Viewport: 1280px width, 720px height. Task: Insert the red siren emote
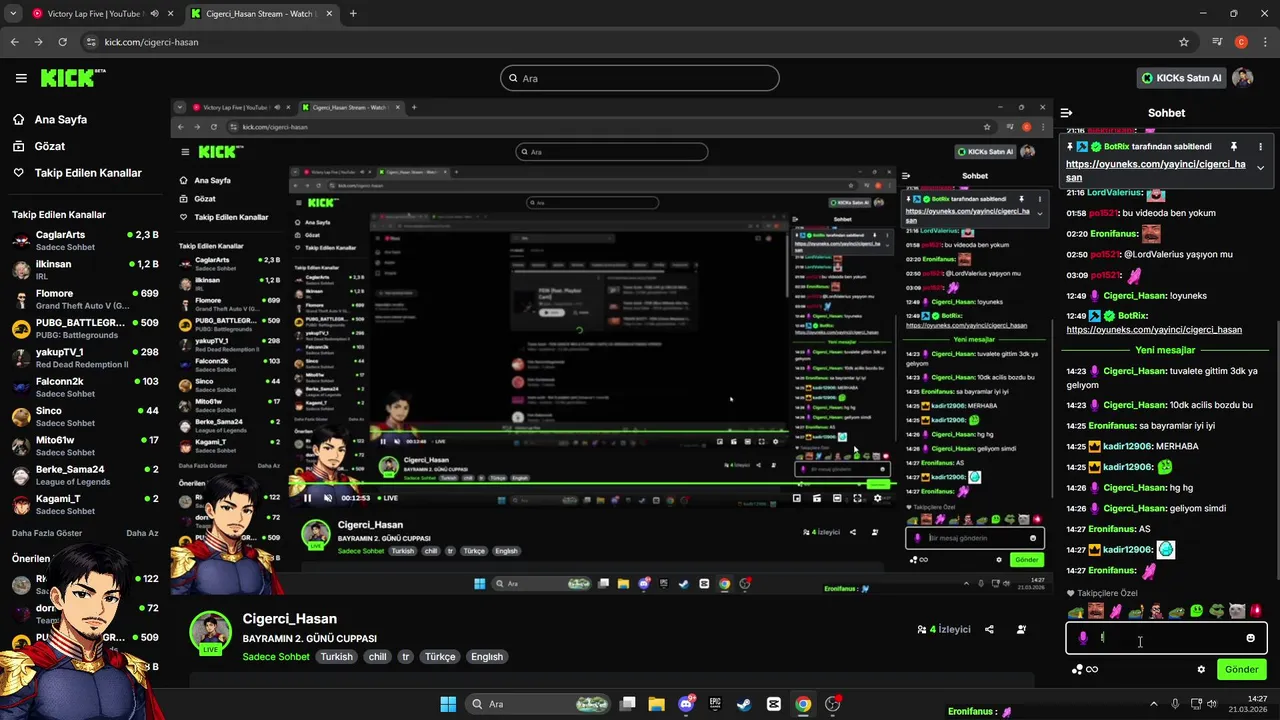(1256, 611)
